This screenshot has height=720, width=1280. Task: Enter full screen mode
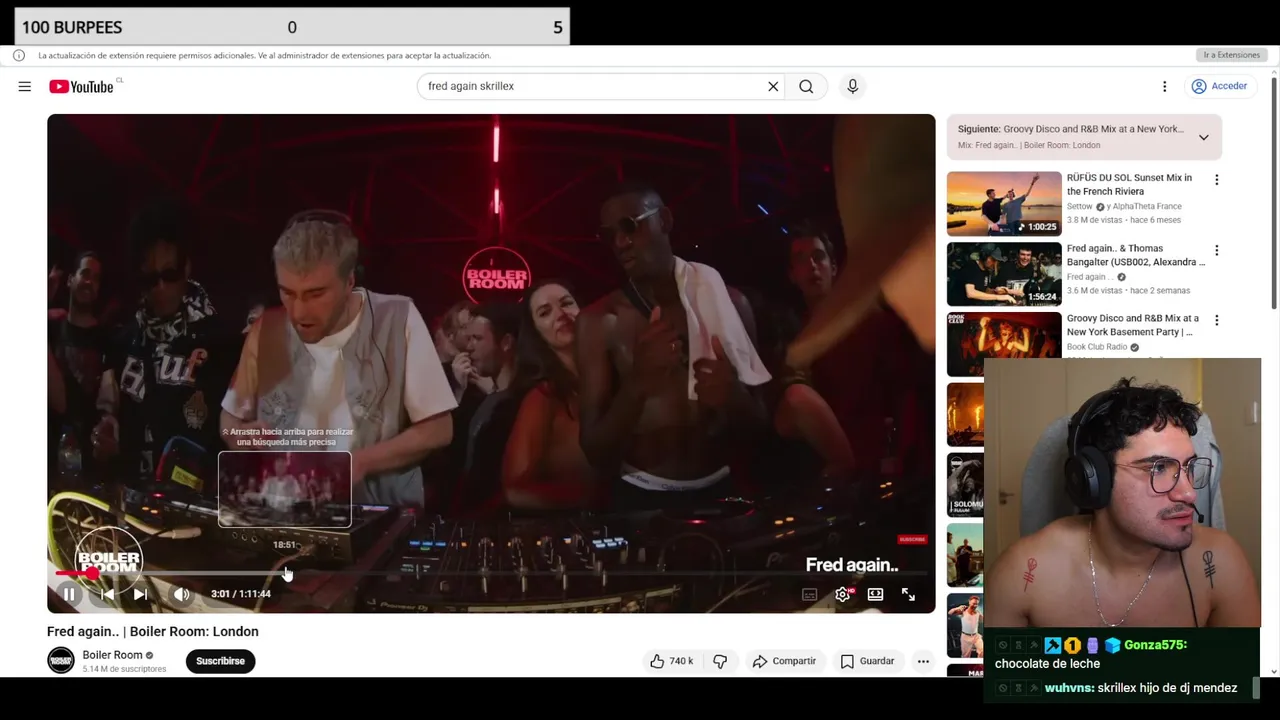[908, 595]
